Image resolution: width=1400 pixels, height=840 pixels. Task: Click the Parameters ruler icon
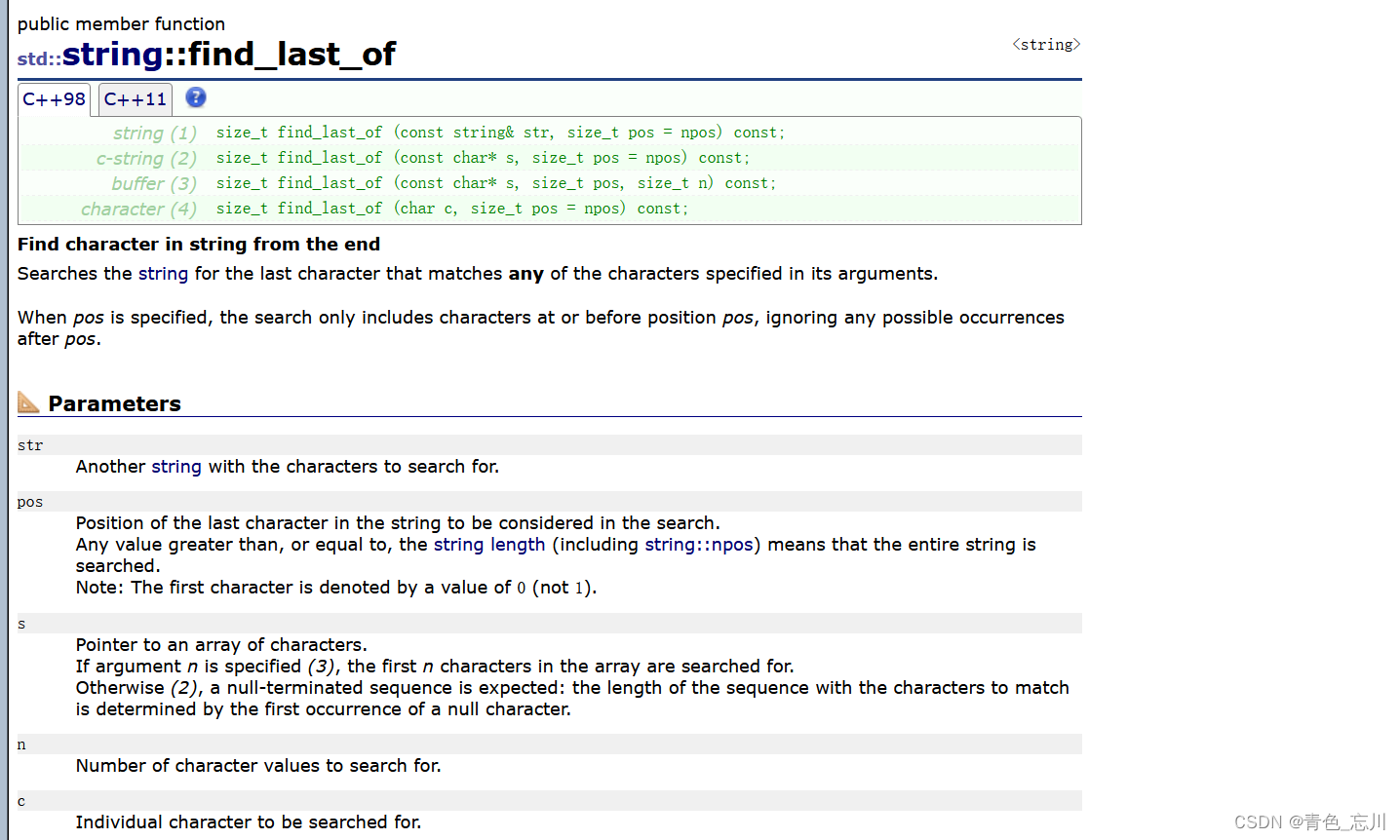pos(28,402)
